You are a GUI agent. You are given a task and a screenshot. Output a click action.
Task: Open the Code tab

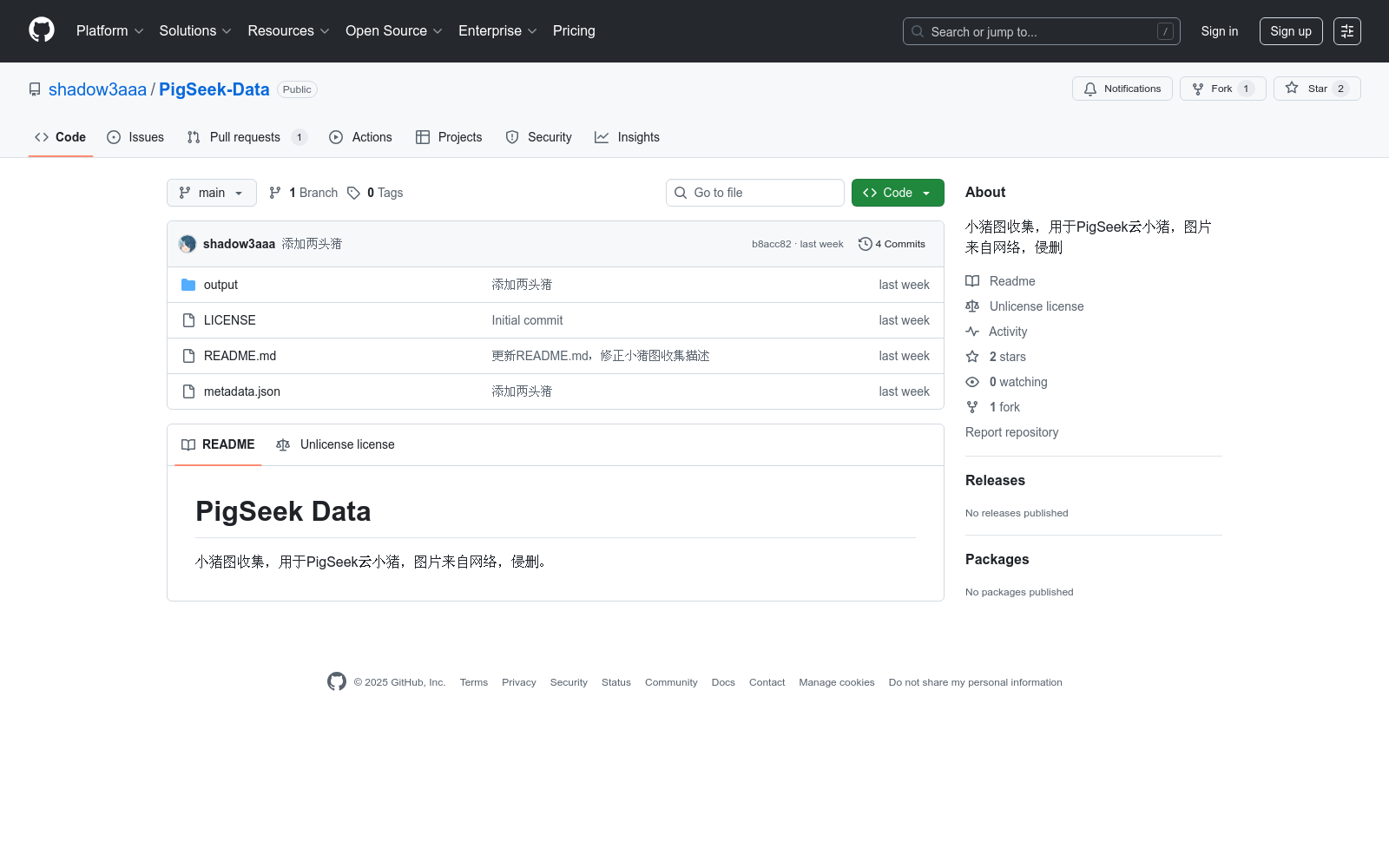click(x=61, y=137)
